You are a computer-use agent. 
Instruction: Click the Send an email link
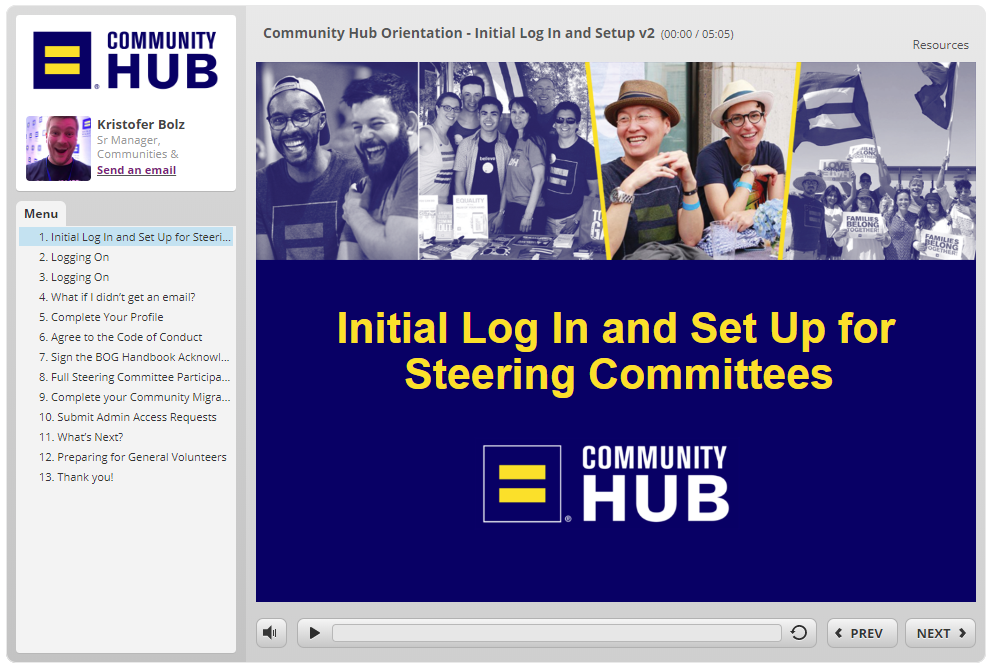pos(137,170)
